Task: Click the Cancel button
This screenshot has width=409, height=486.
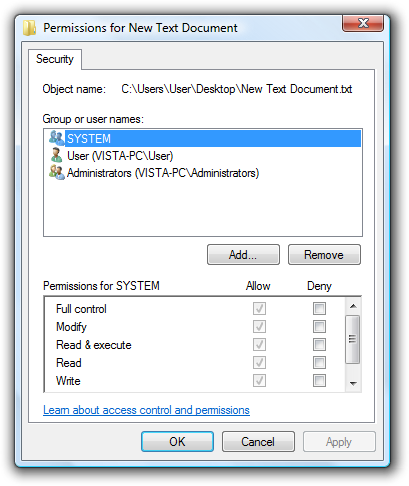Action: [258, 442]
